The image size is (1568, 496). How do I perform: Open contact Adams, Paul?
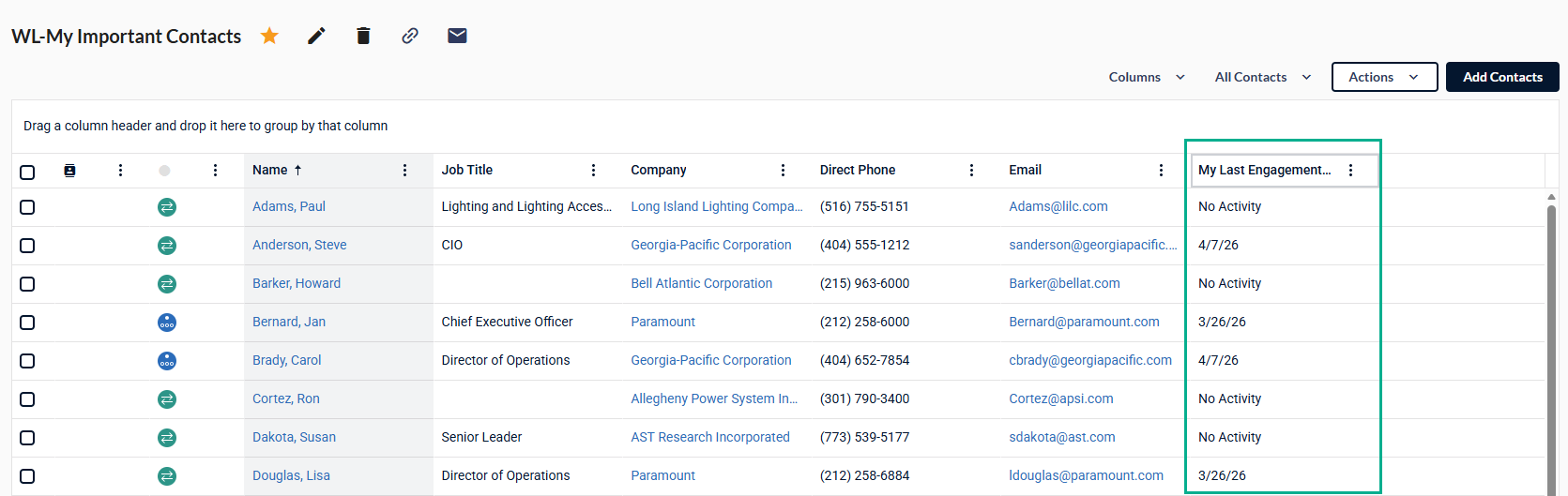click(x=289, y=206)
